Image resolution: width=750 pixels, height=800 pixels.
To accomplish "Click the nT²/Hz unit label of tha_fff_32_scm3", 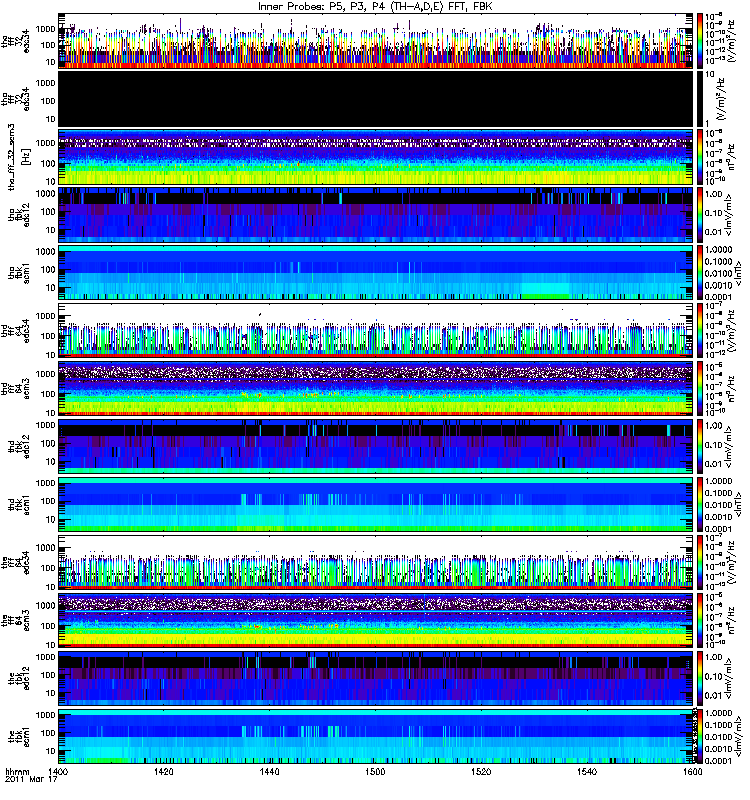I will pyautogui.click(x=730, y=157).
